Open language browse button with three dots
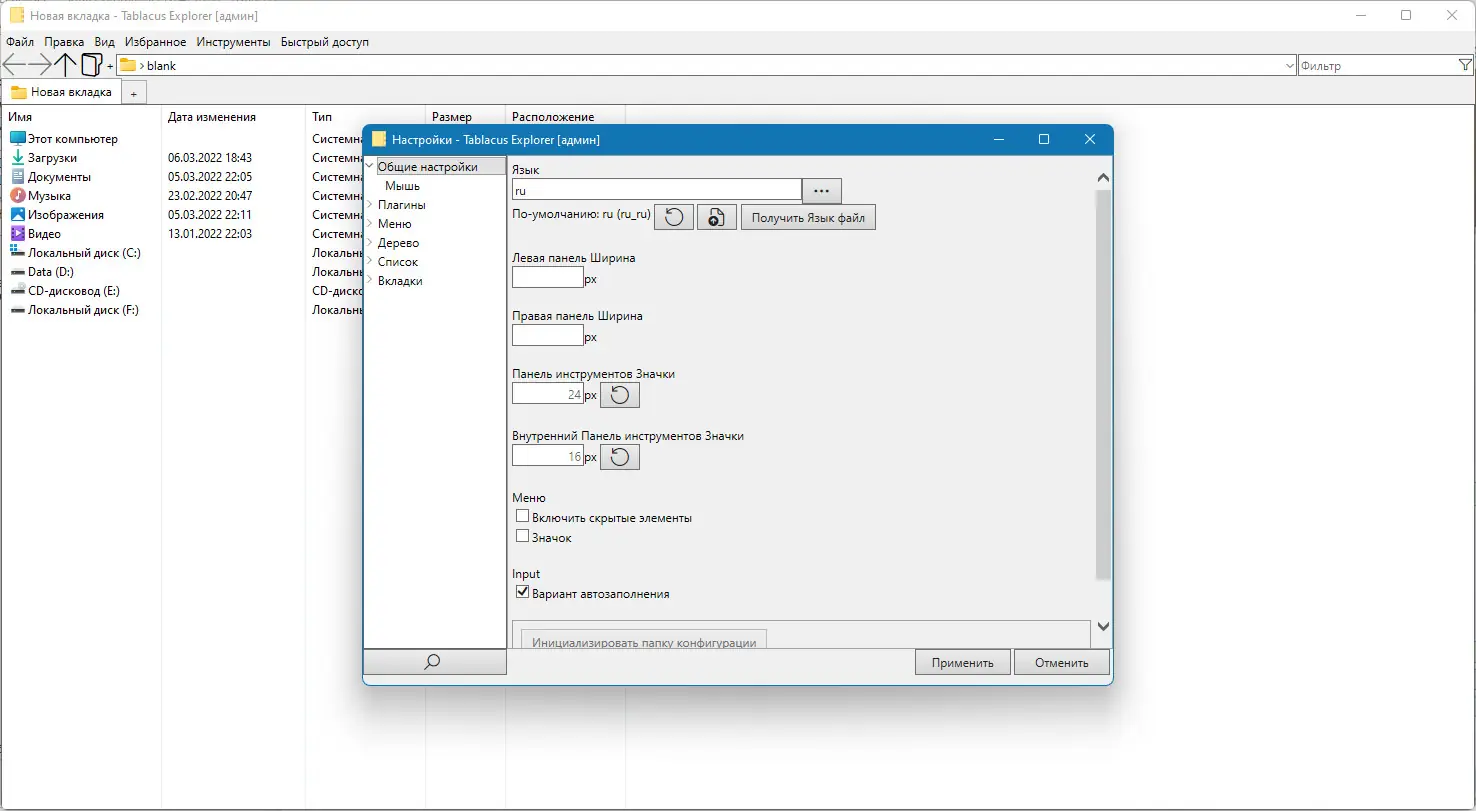This screenshot has width=1476, height=811. pos(822,190)
